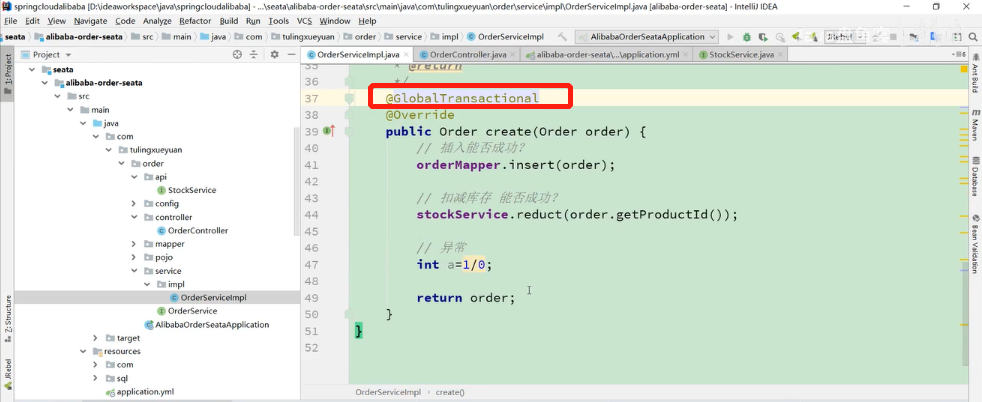Screen dimensions: 982x402
Task: Open the VCS menu
Action: coord(304,21)
